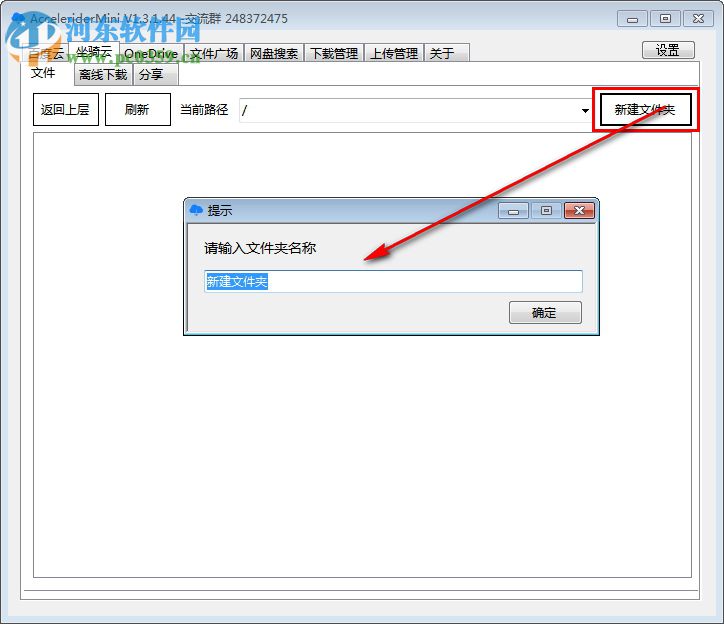This screenshot has width=724, height=624.
Task: Minimize the 提示 dialog
Action: (513, 211)
